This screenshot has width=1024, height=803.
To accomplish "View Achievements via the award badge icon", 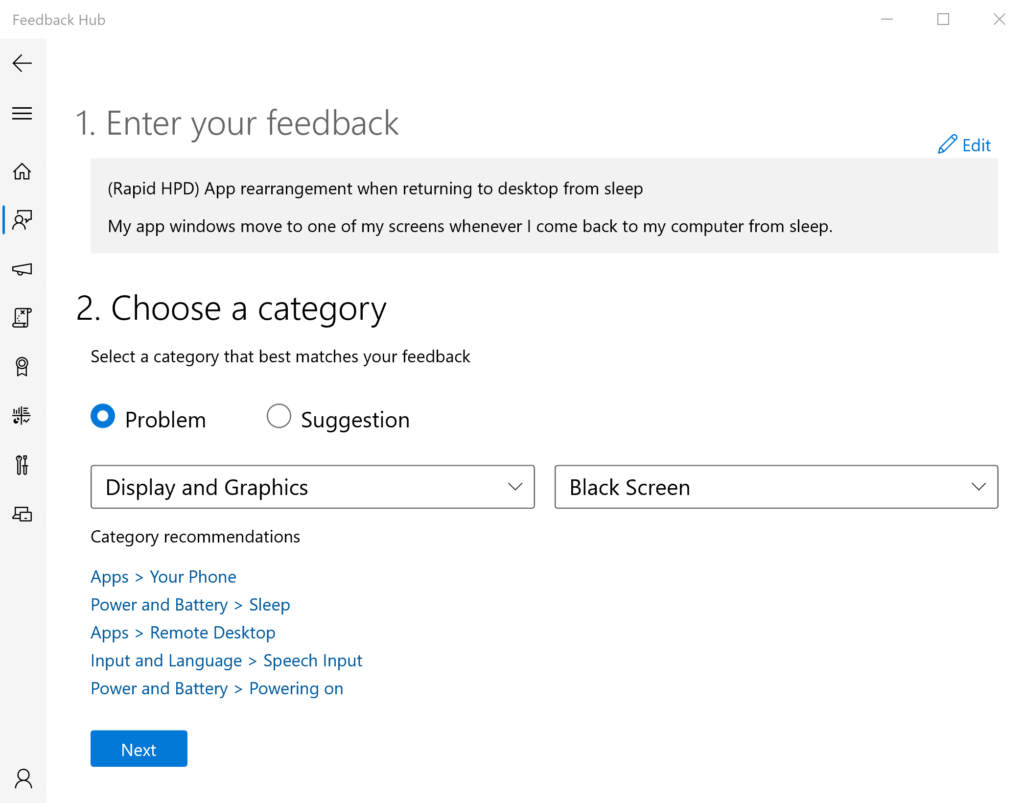I will 22,366.
